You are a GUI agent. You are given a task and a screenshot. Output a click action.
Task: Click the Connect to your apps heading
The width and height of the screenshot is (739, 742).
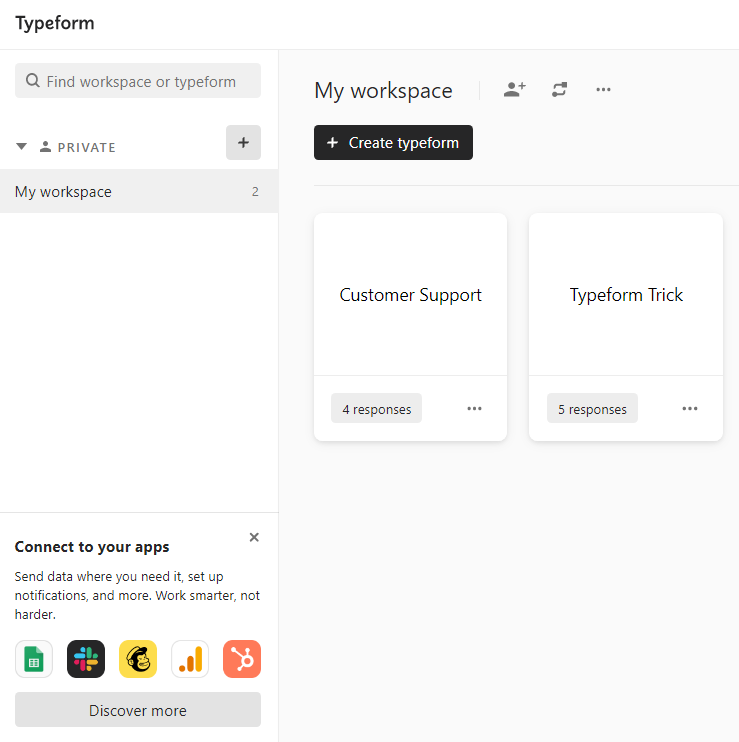92,547
